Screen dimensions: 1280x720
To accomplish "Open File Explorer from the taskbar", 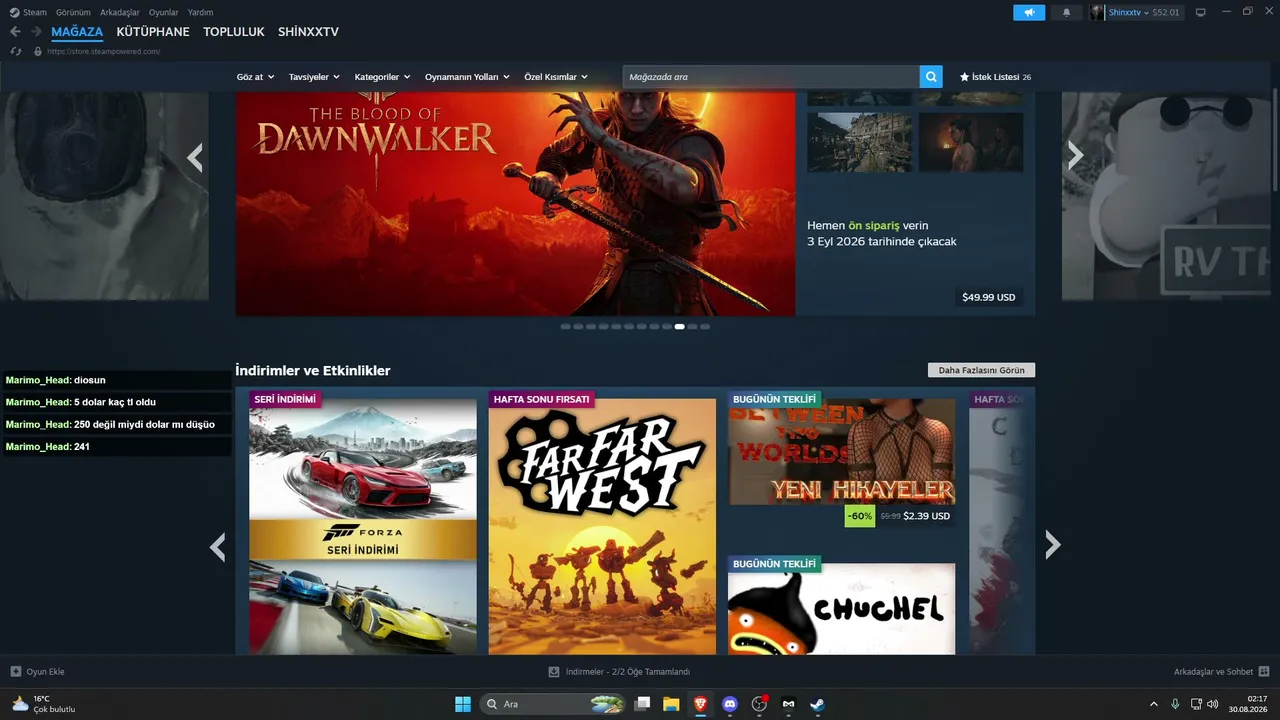I will (671, 704).
